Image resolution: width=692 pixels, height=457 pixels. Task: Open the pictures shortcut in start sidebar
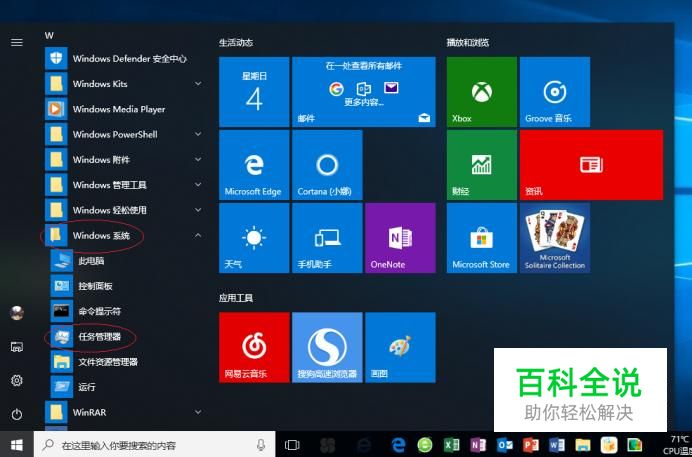[17, 347]
